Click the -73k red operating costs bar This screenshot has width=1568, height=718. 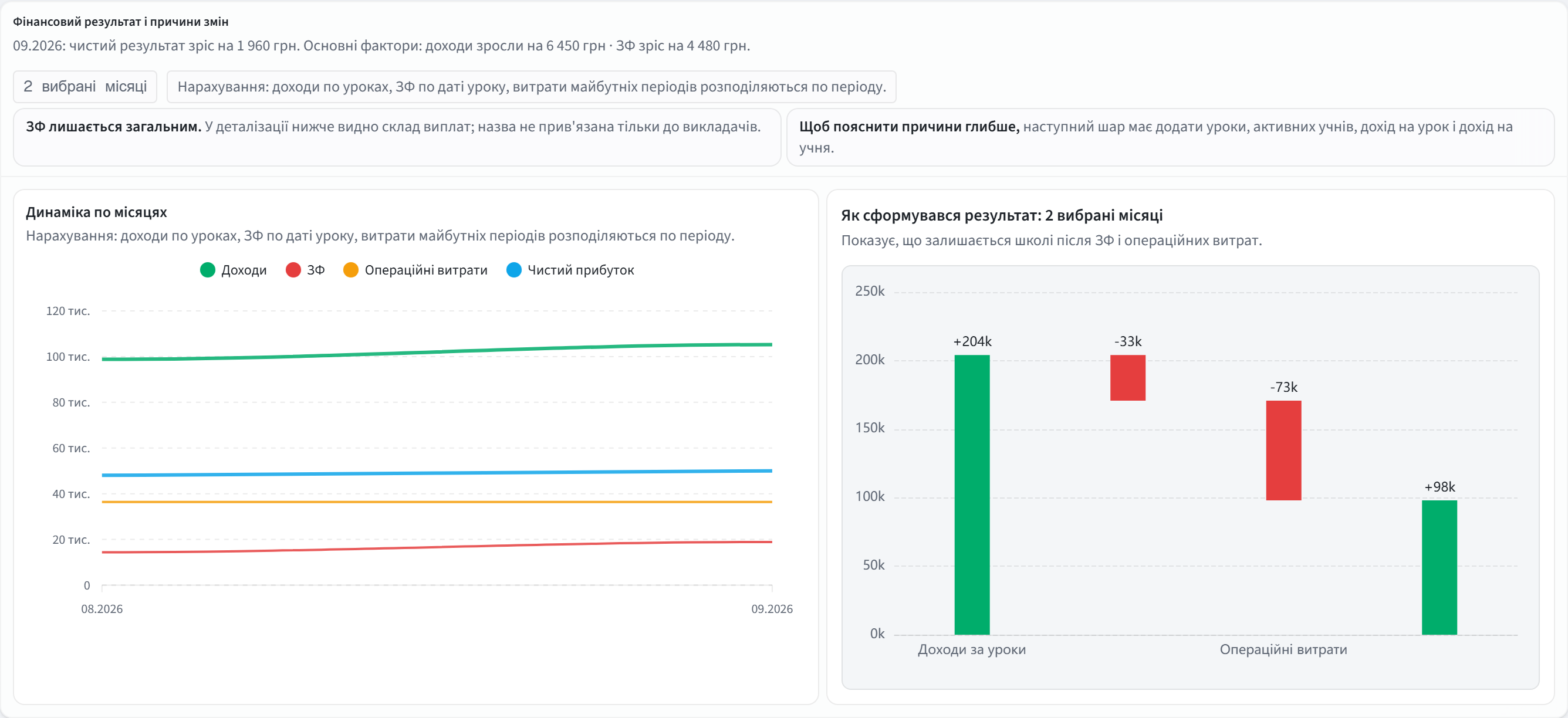pos(1284,451)
